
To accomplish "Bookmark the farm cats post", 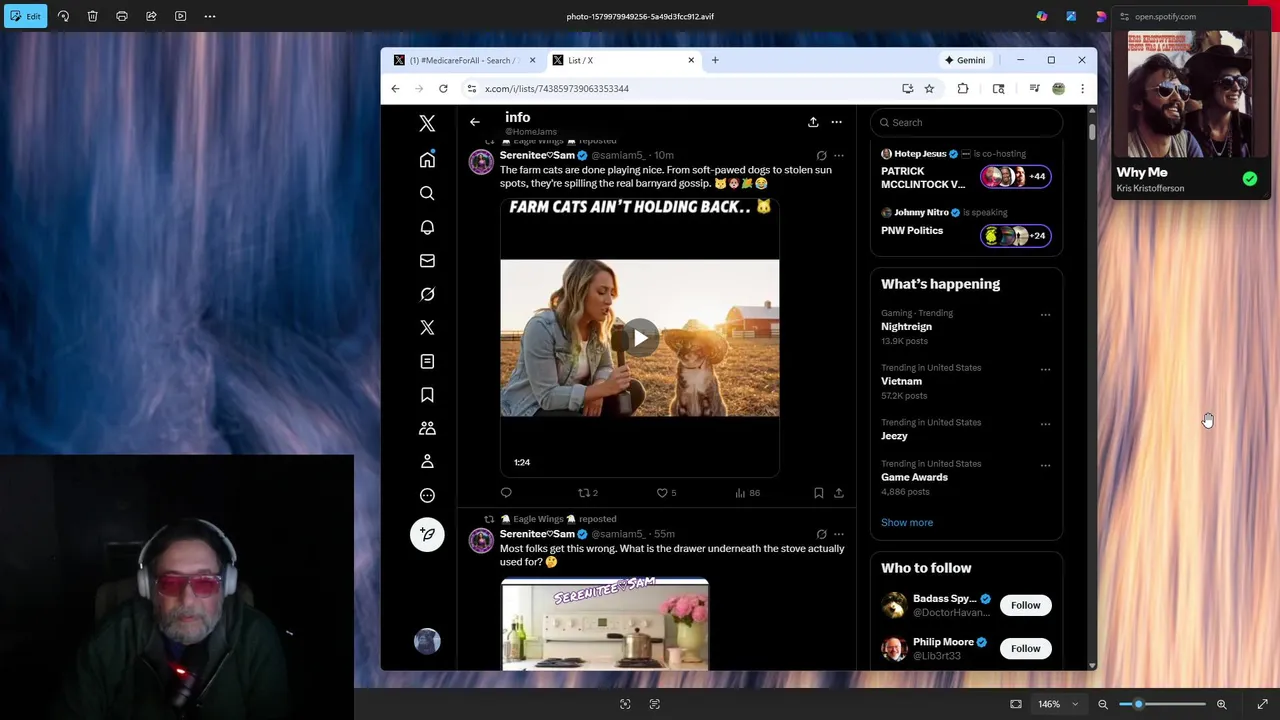I will pos(818,493).
